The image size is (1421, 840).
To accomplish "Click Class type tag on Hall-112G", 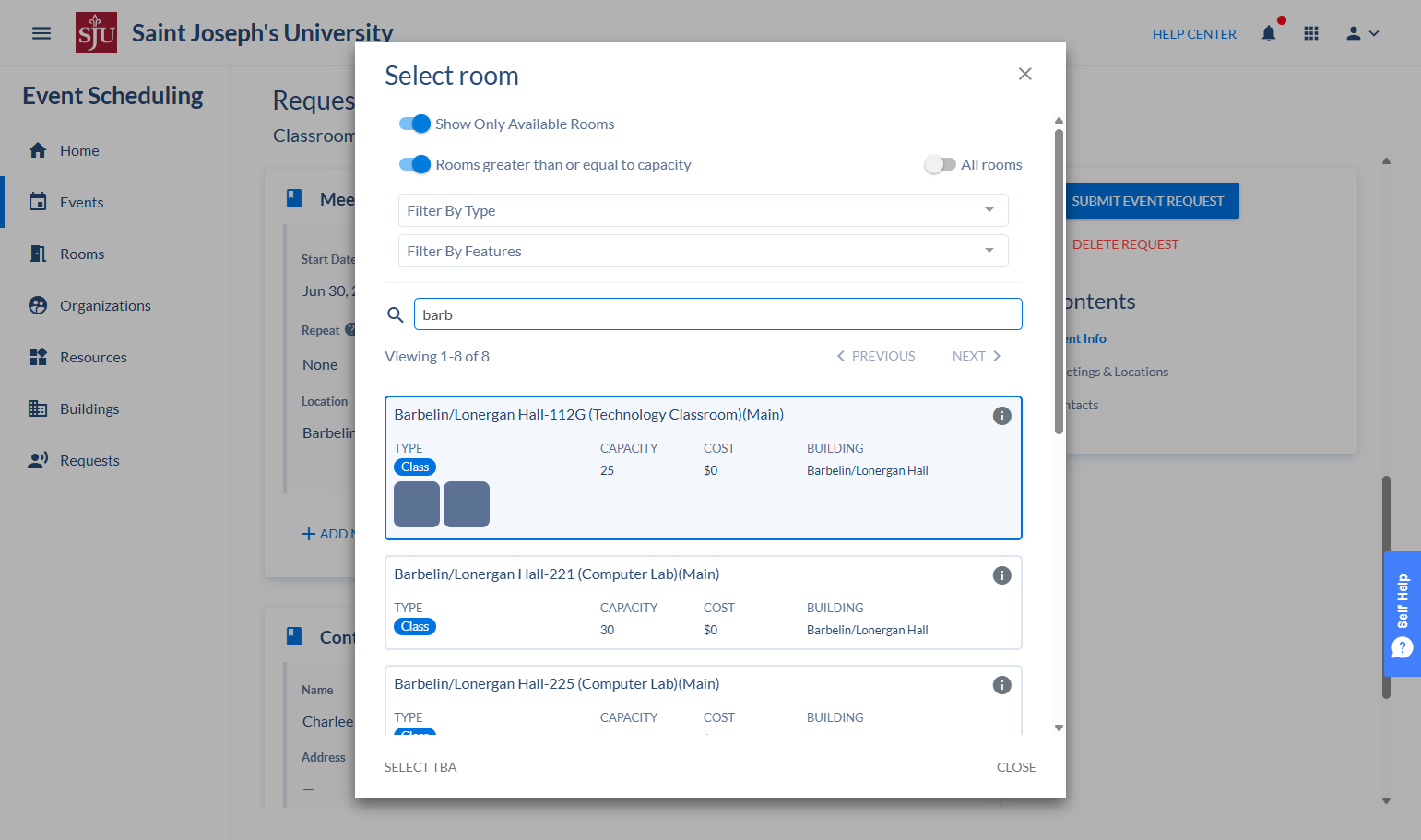I will coord(415,467).
